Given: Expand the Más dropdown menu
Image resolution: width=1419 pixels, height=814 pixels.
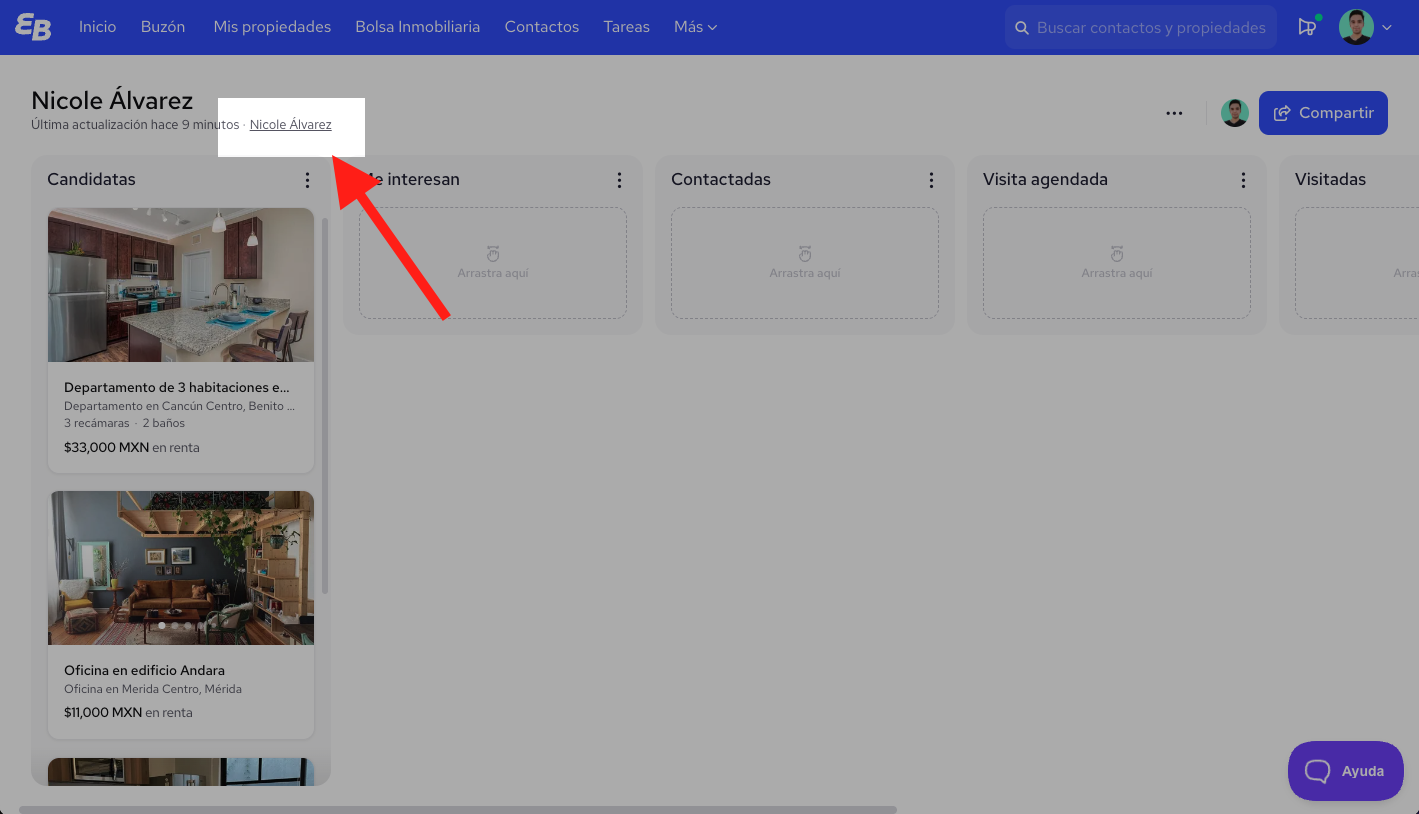Looking at the screenshot, I should 695,27.
